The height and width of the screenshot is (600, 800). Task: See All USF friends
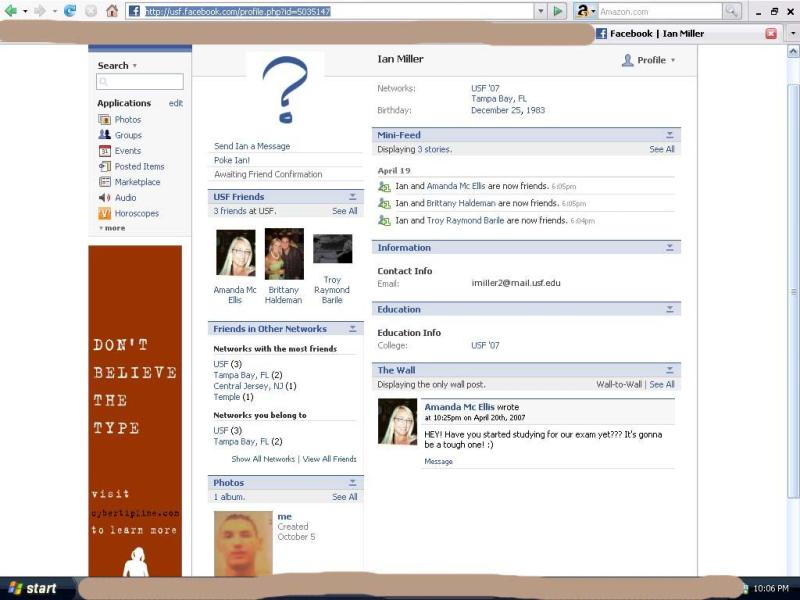(x=345, y=211)
